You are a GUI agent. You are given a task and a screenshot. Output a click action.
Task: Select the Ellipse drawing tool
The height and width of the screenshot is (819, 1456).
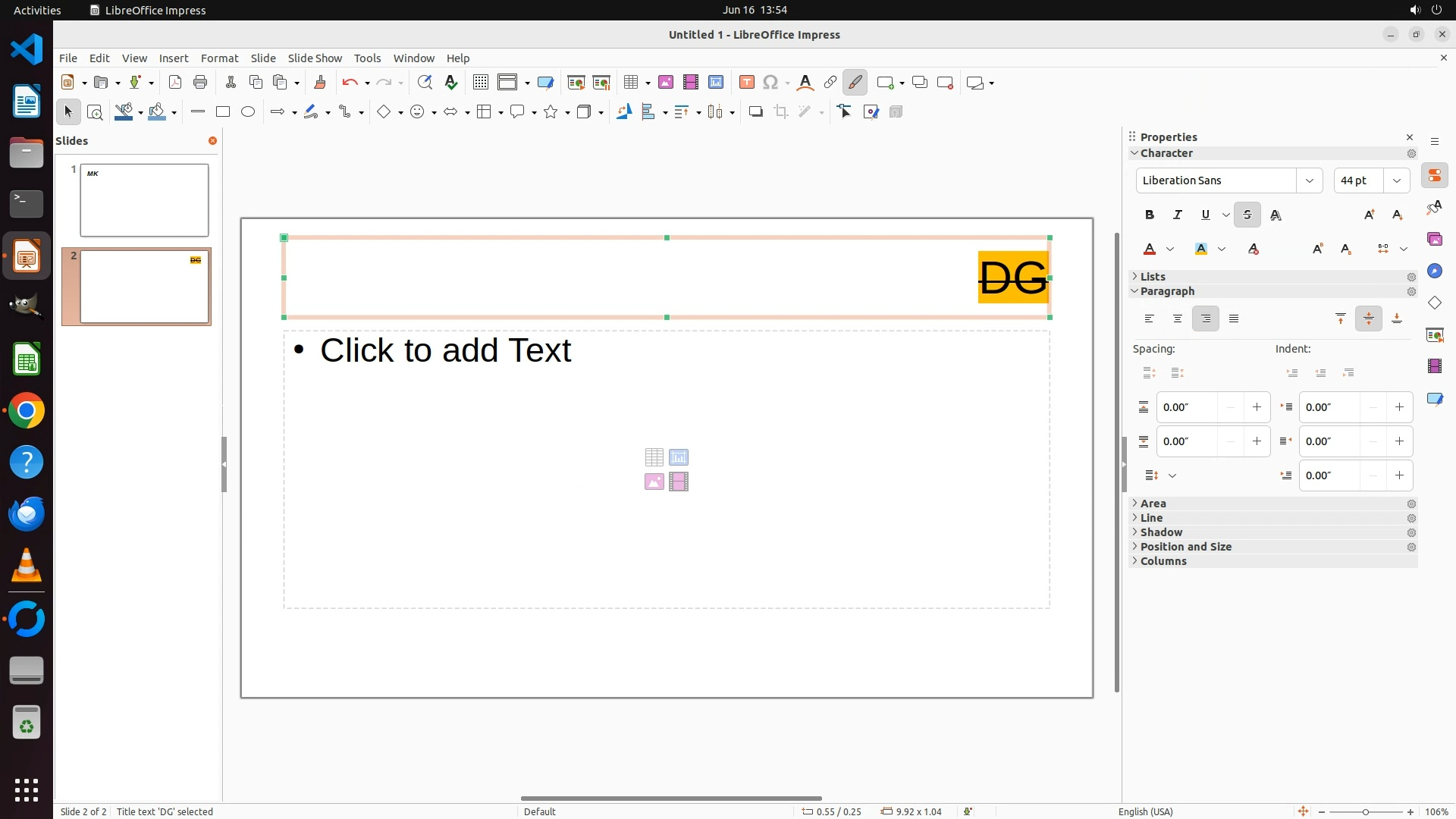248,112
